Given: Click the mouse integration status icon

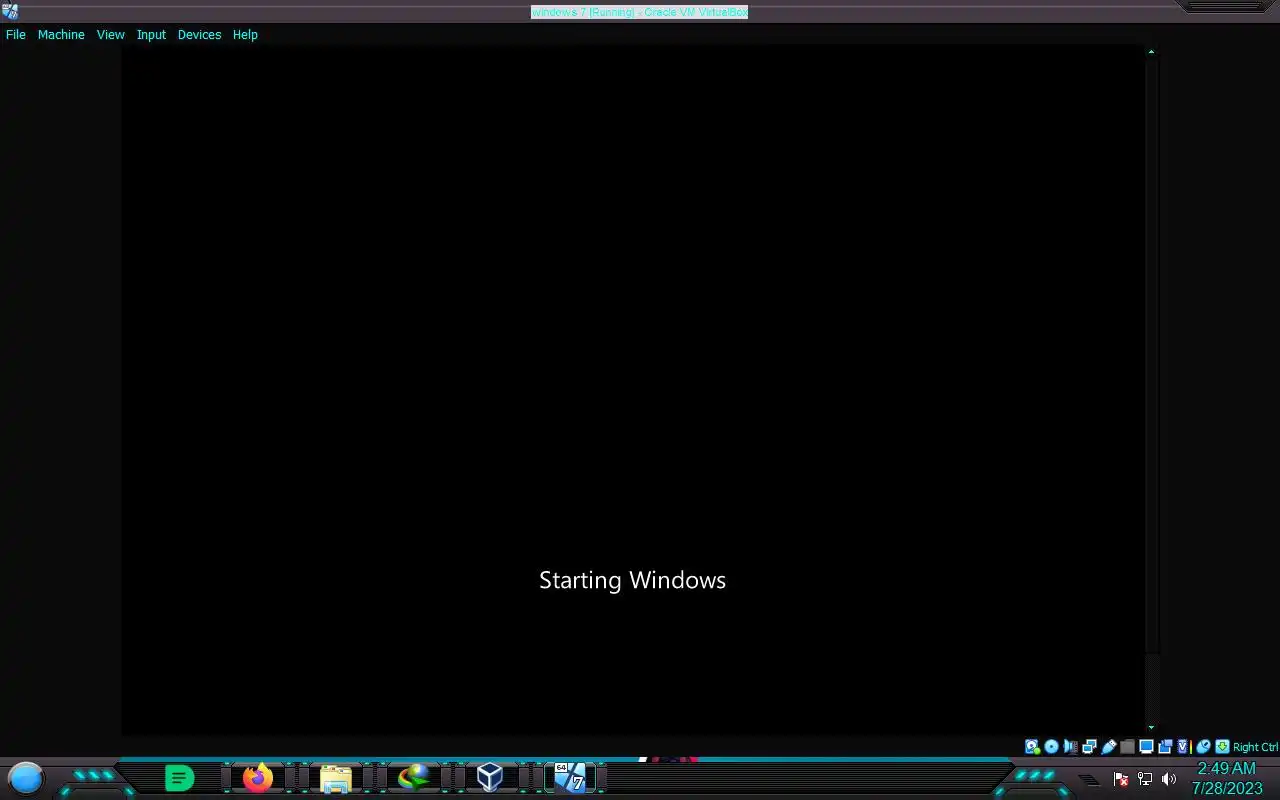Looking at the screenshot, I should (1203, 746).
